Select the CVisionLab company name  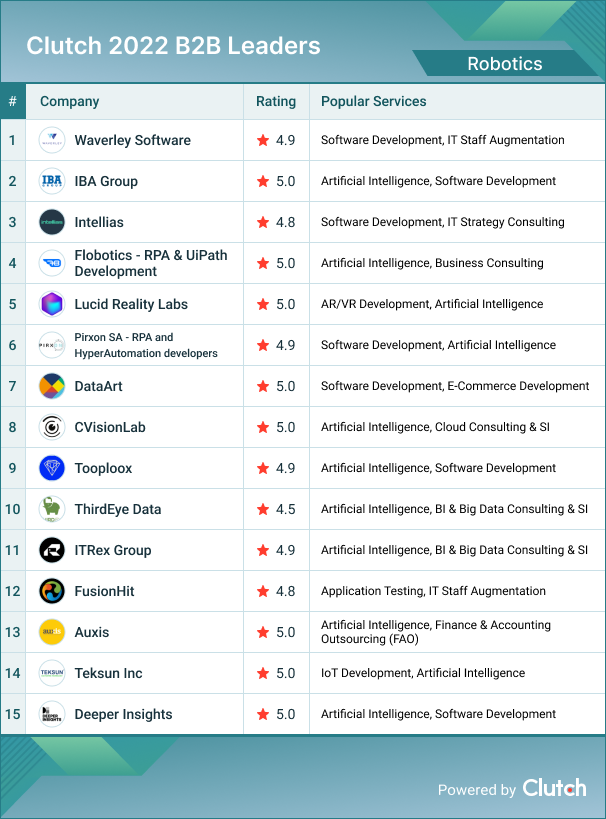pyautogui.click(x=110, y=427)
